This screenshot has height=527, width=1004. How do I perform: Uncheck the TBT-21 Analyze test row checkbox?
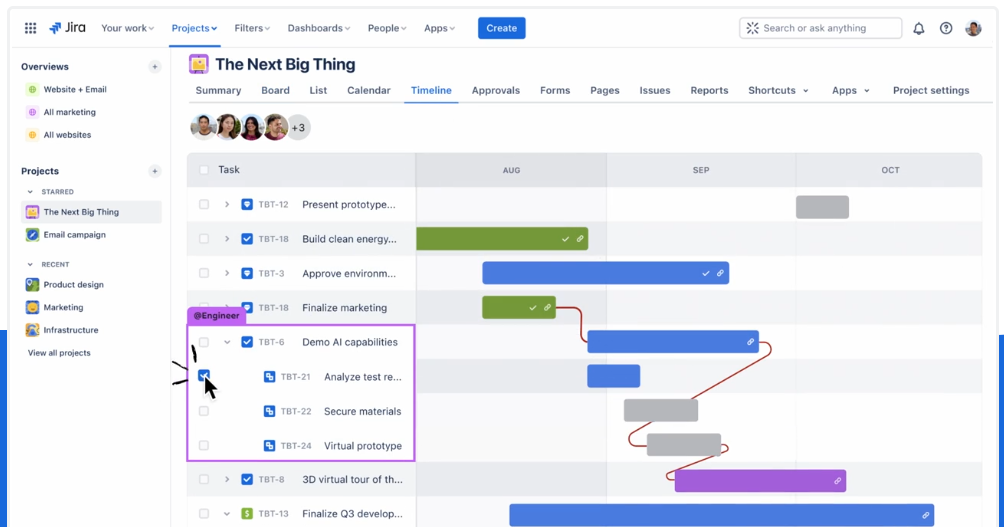point(204,375)
